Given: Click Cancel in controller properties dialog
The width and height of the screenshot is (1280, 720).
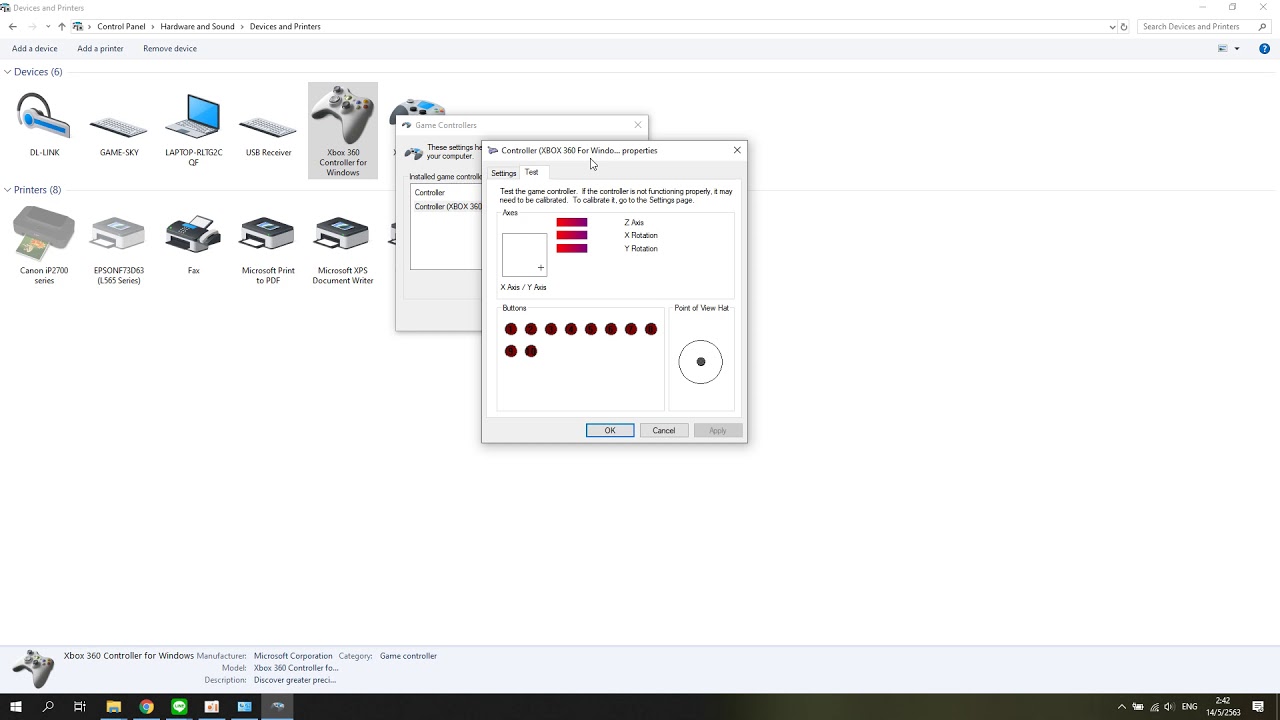Looking at the screenshot, I should (664, 431).
